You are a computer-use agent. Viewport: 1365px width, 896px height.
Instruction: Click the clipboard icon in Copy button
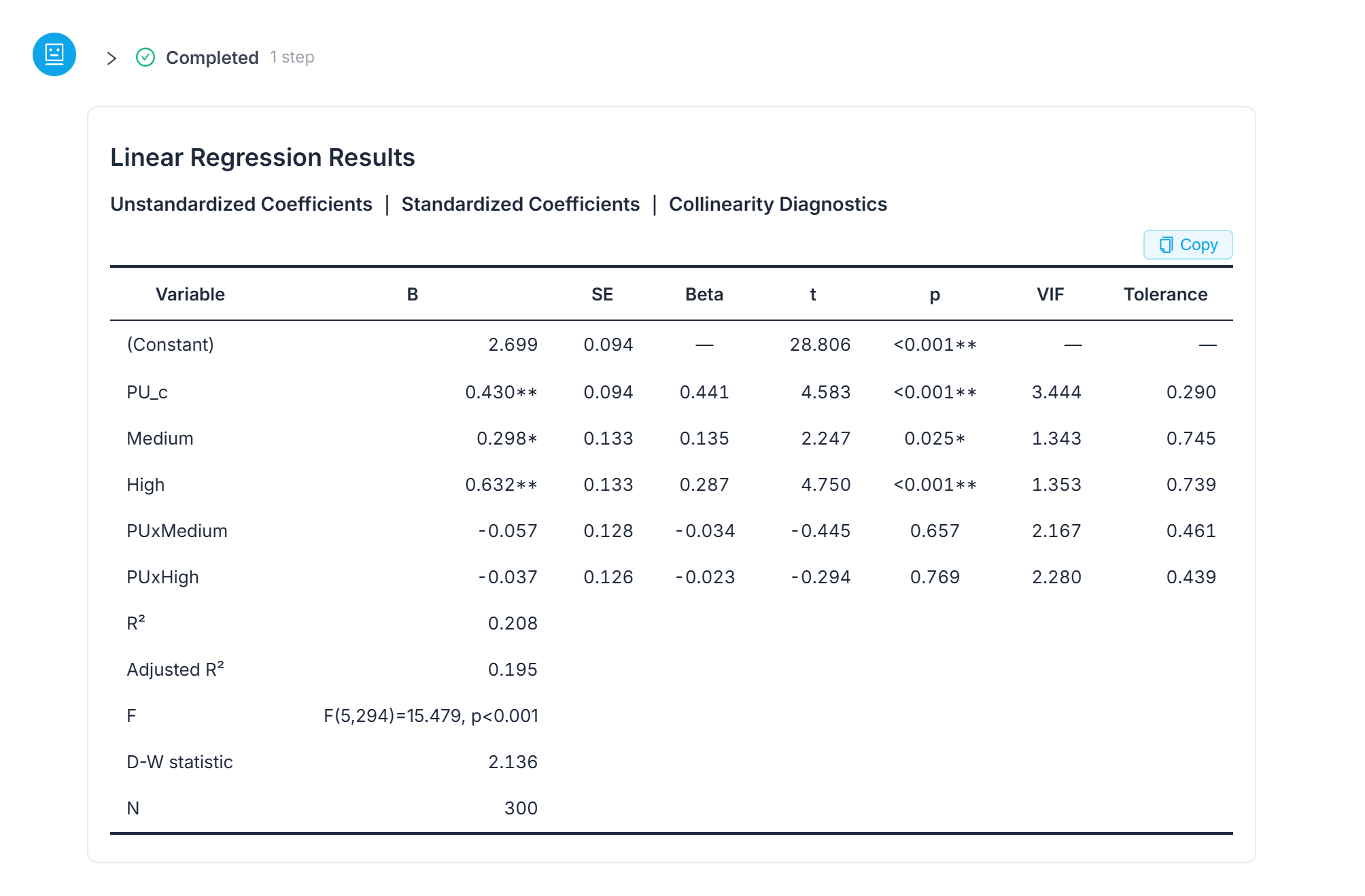(x=1166, y=245)
